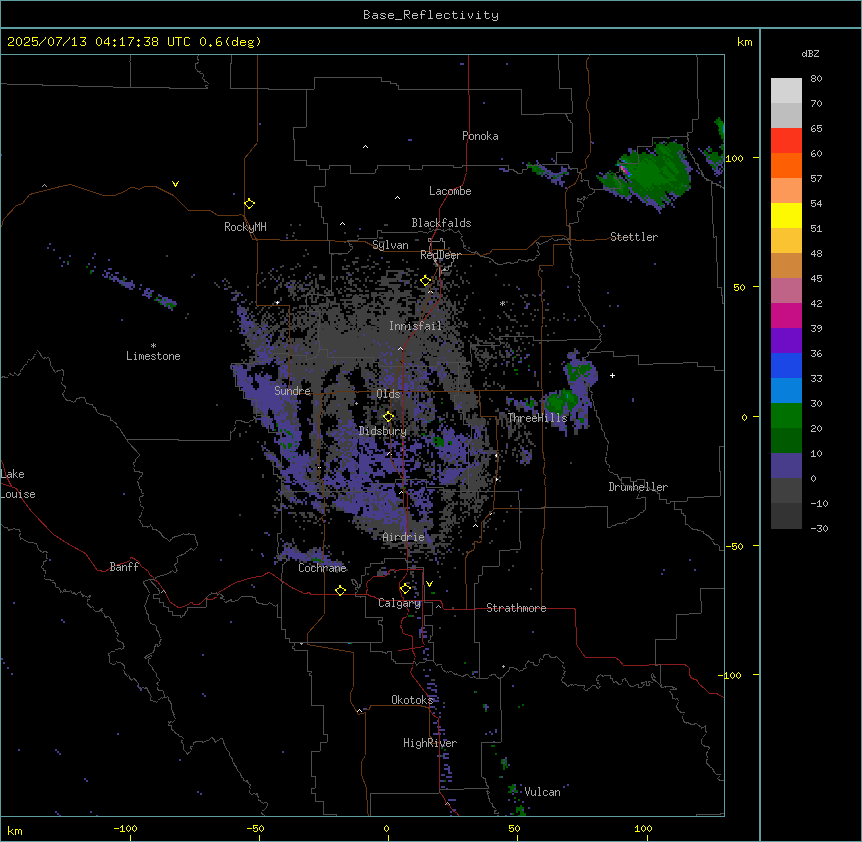Pick the red 60-65 dBZ legend swatch

click(786, 141)
